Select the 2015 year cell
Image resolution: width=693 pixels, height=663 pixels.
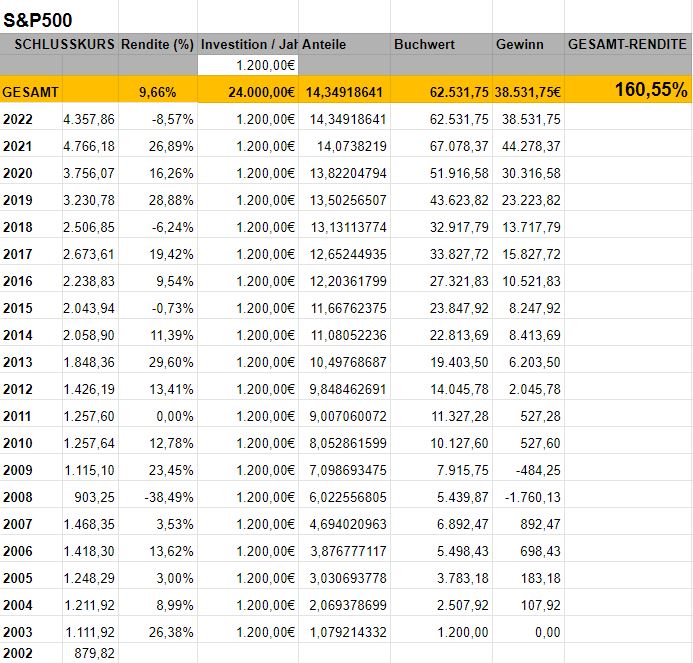pos(18,308)
